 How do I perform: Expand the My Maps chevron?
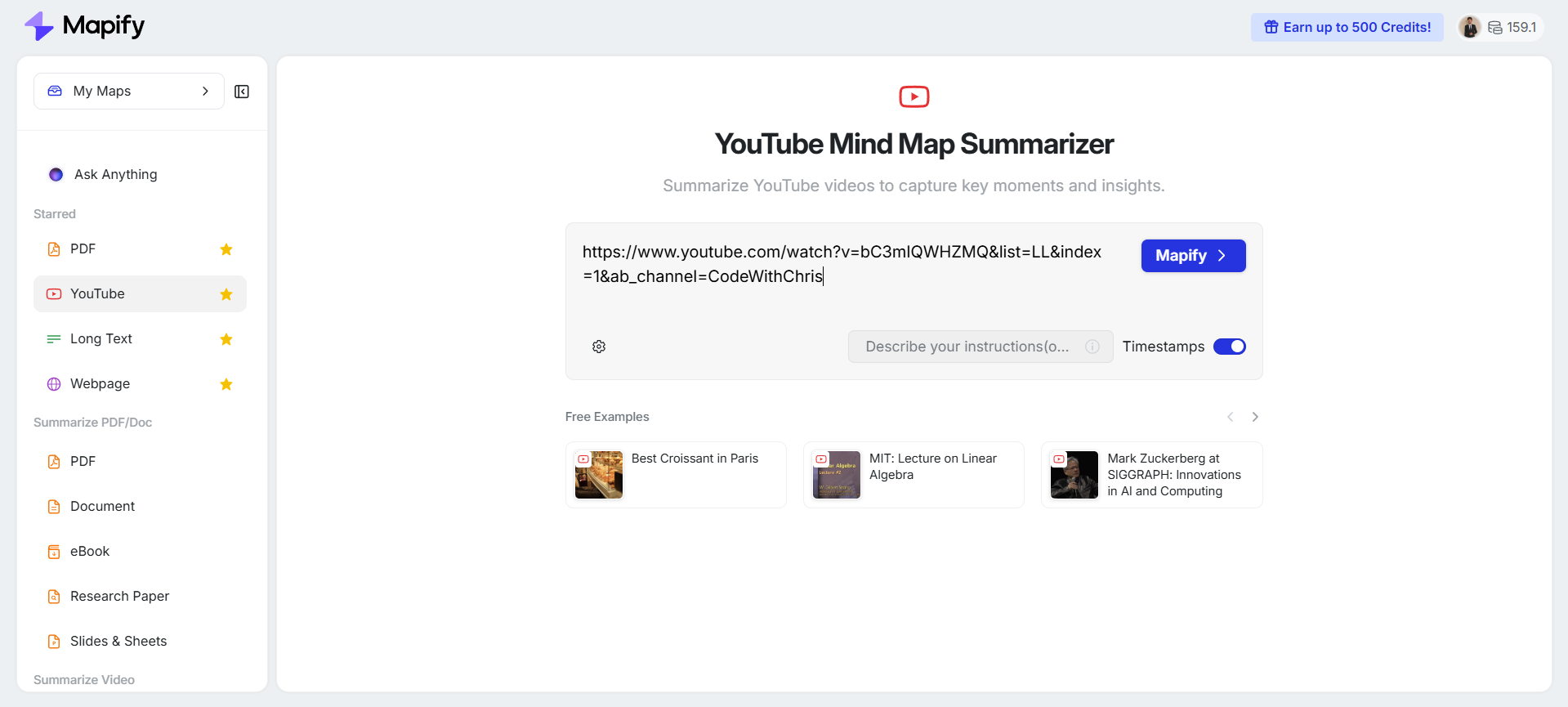(x=205, y=91)
